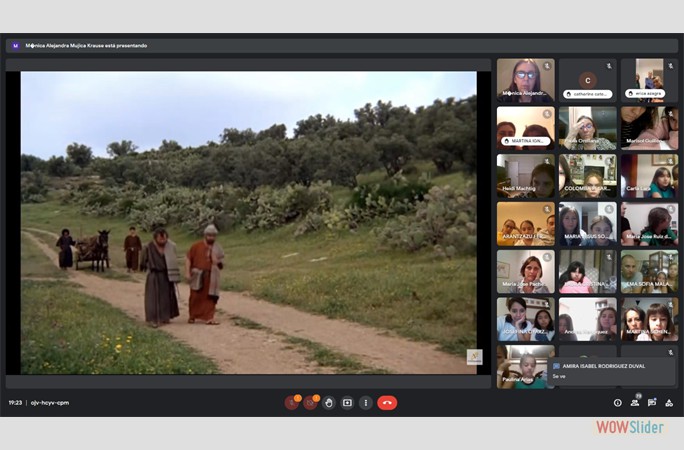Click the 'Se ve' chat message text
The height and width of the screenshot is (450, 684).
[x=559, y=376]
